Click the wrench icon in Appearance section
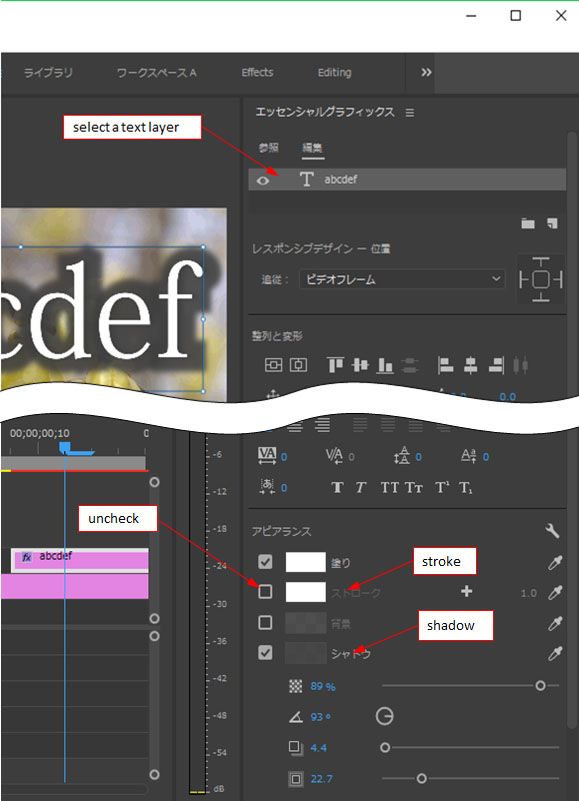579x801 pixels. click(552, 531)
